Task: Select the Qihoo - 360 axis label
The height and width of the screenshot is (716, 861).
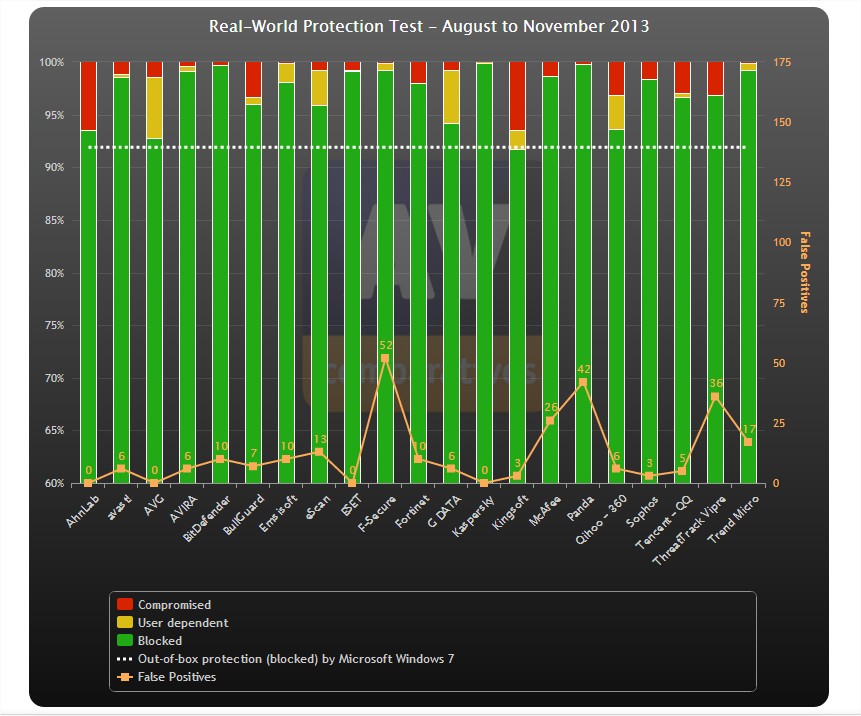Action: pyautogui.click(x=601, y=520)
